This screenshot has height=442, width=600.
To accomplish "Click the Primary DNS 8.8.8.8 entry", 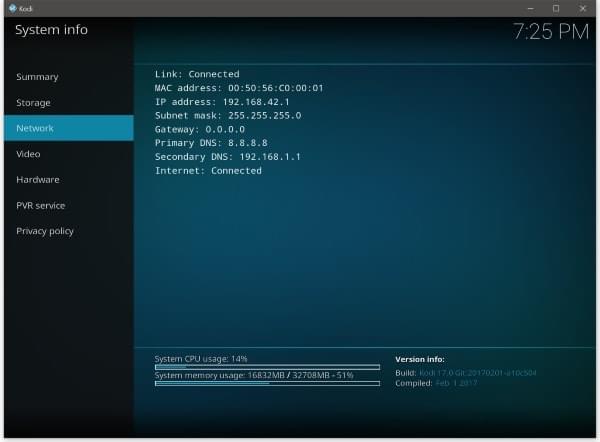I will pos(210,143).
